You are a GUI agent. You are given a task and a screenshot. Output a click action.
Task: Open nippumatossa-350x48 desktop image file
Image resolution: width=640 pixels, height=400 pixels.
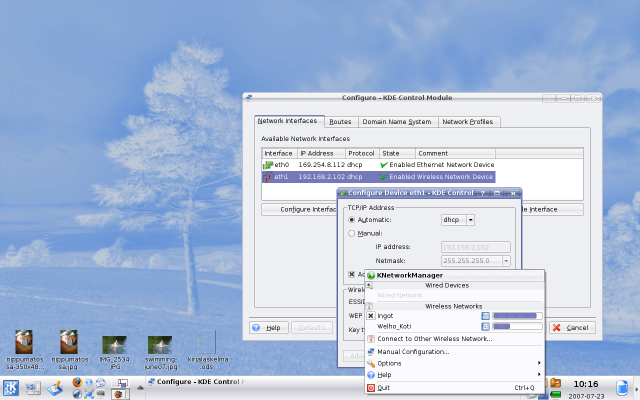tap(24, 349)
